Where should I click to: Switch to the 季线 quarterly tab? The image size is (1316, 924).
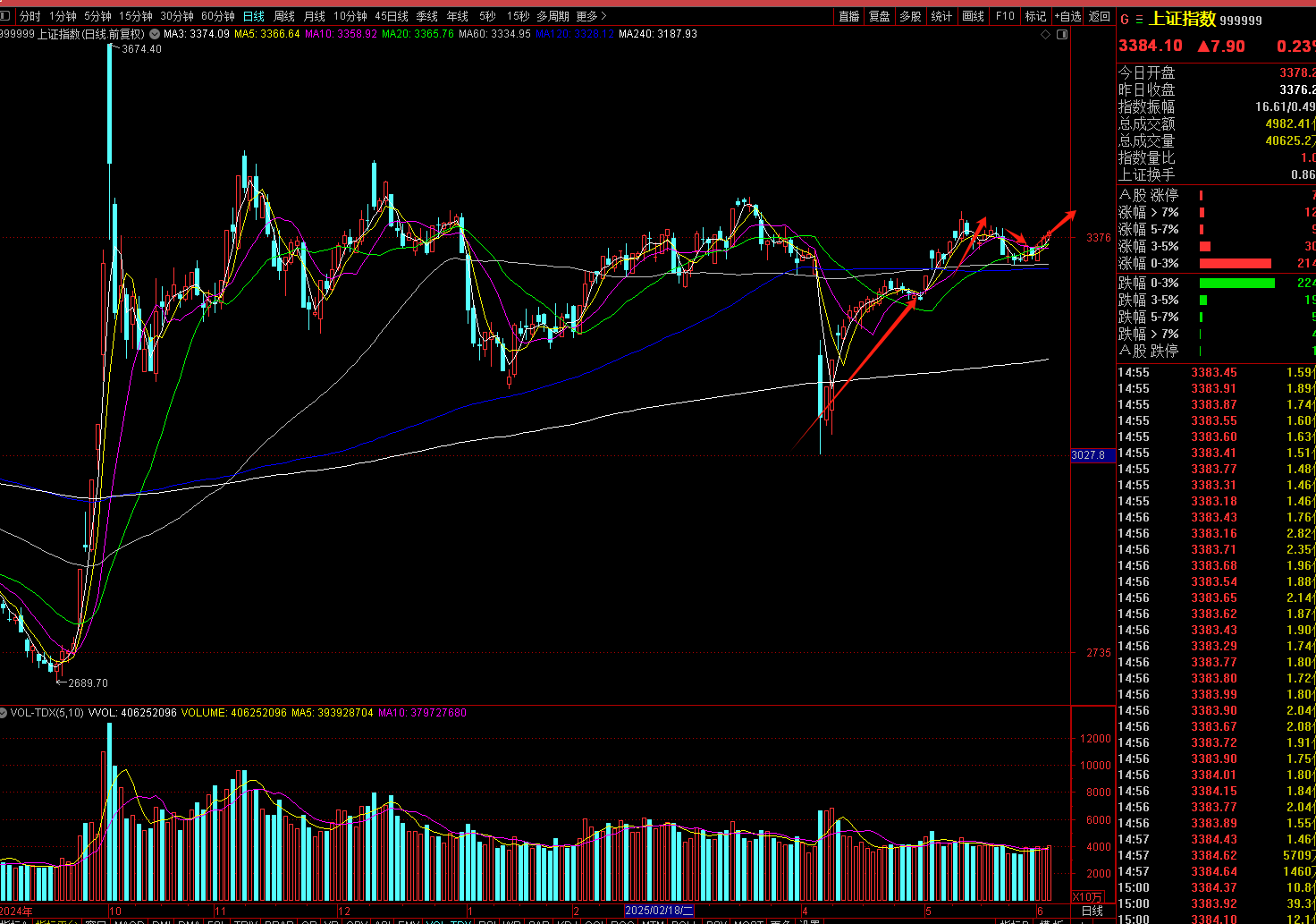[427, 16]
